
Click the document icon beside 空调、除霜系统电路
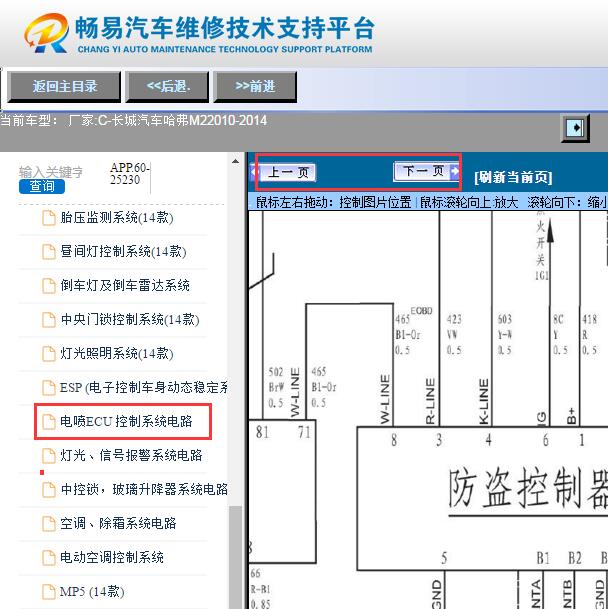click(49, 524)
